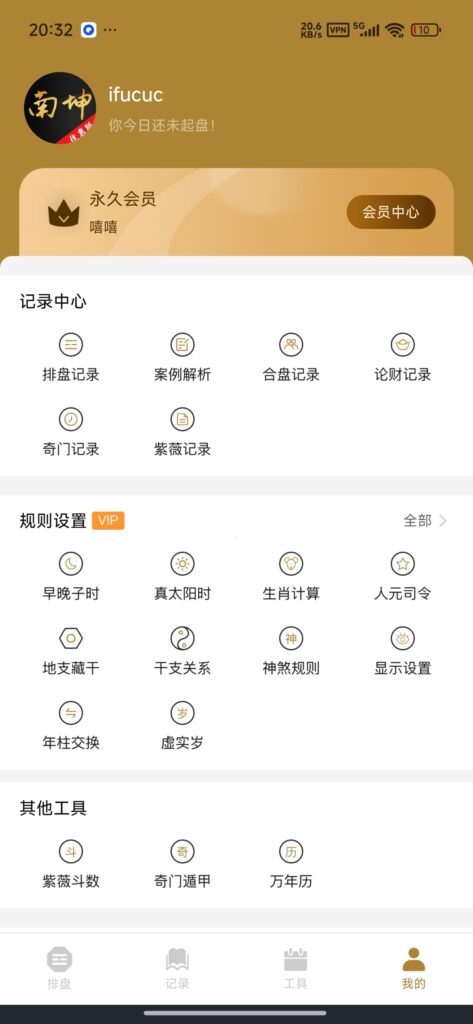Open the 案例解析 icon
This screenshot has width=473, height=1024.
[182, 357]
